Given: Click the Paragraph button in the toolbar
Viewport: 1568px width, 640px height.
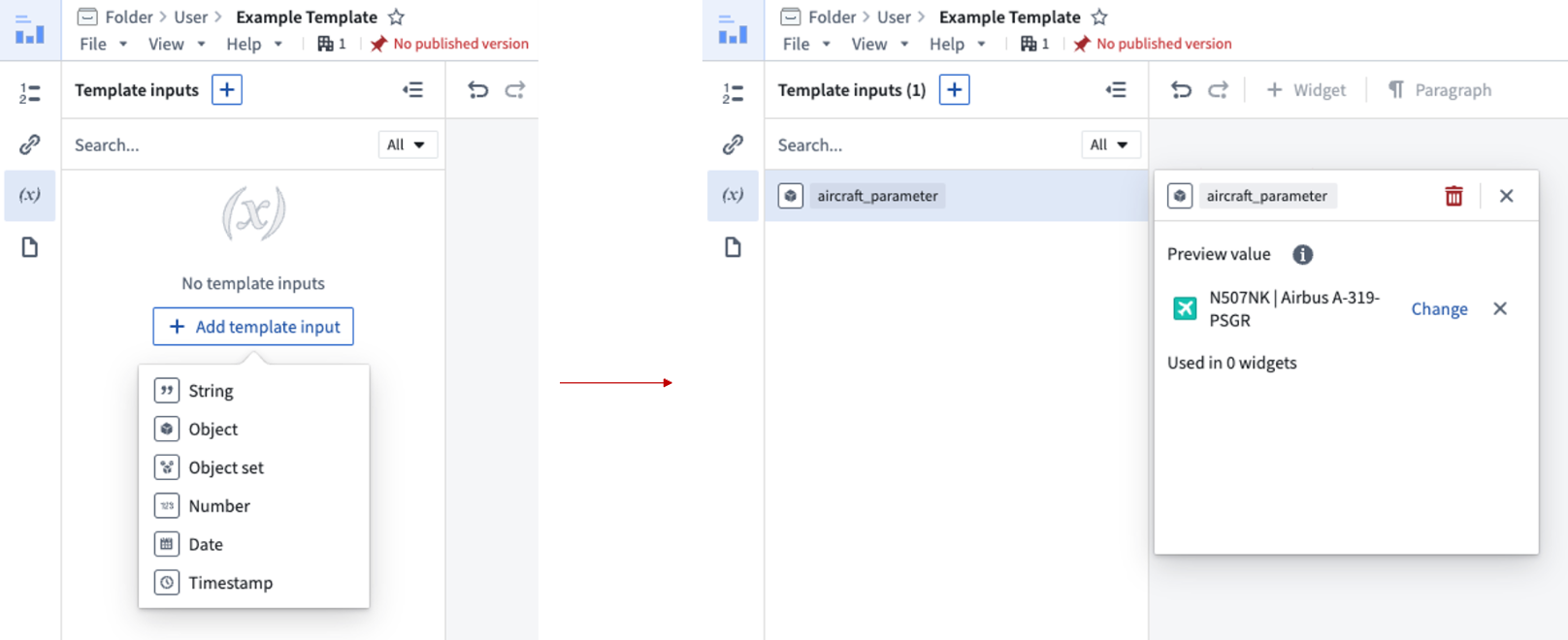Looking at the screenshot, I should point(1440,90).
